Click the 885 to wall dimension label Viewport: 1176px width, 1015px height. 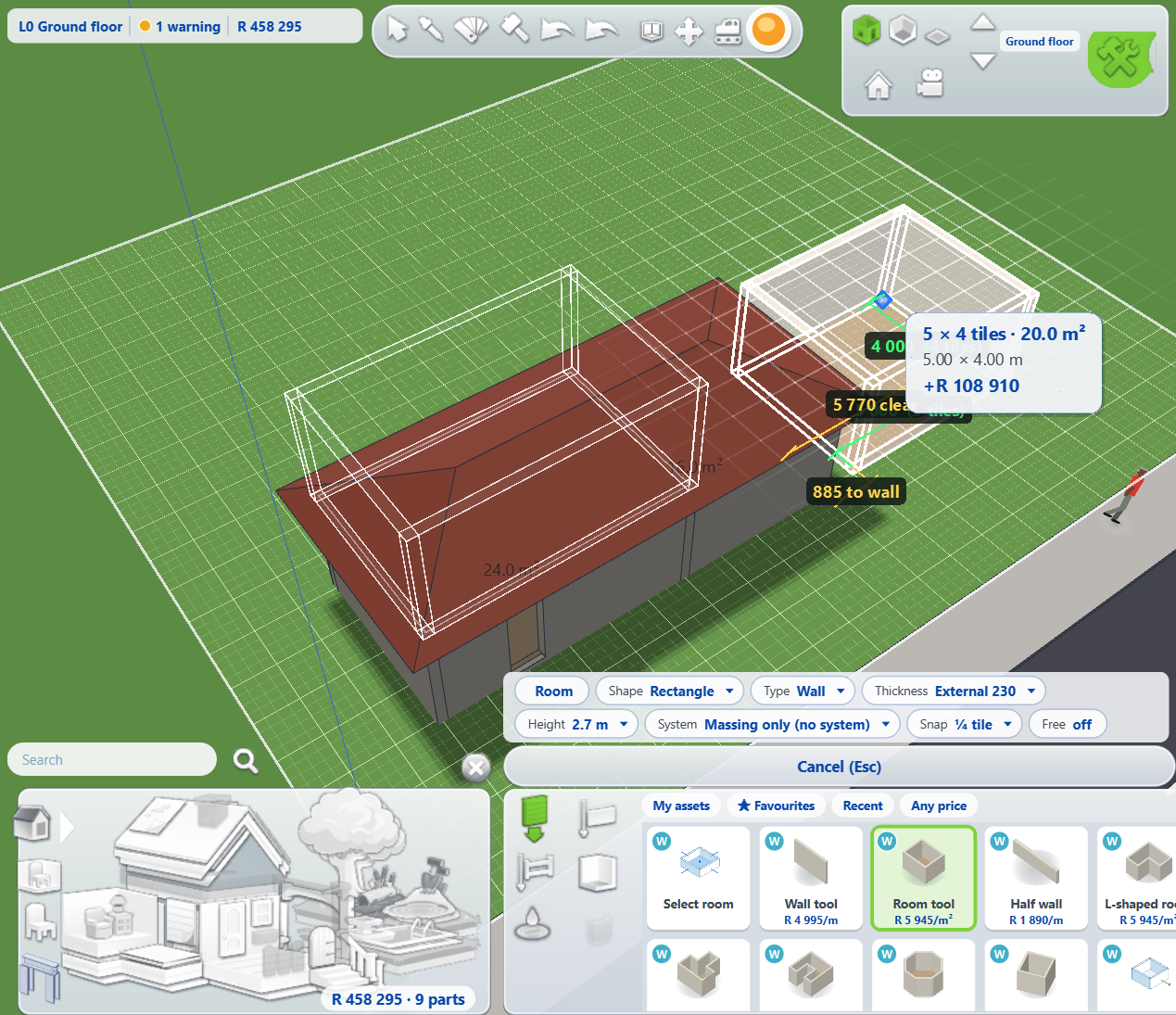[856, 492]
